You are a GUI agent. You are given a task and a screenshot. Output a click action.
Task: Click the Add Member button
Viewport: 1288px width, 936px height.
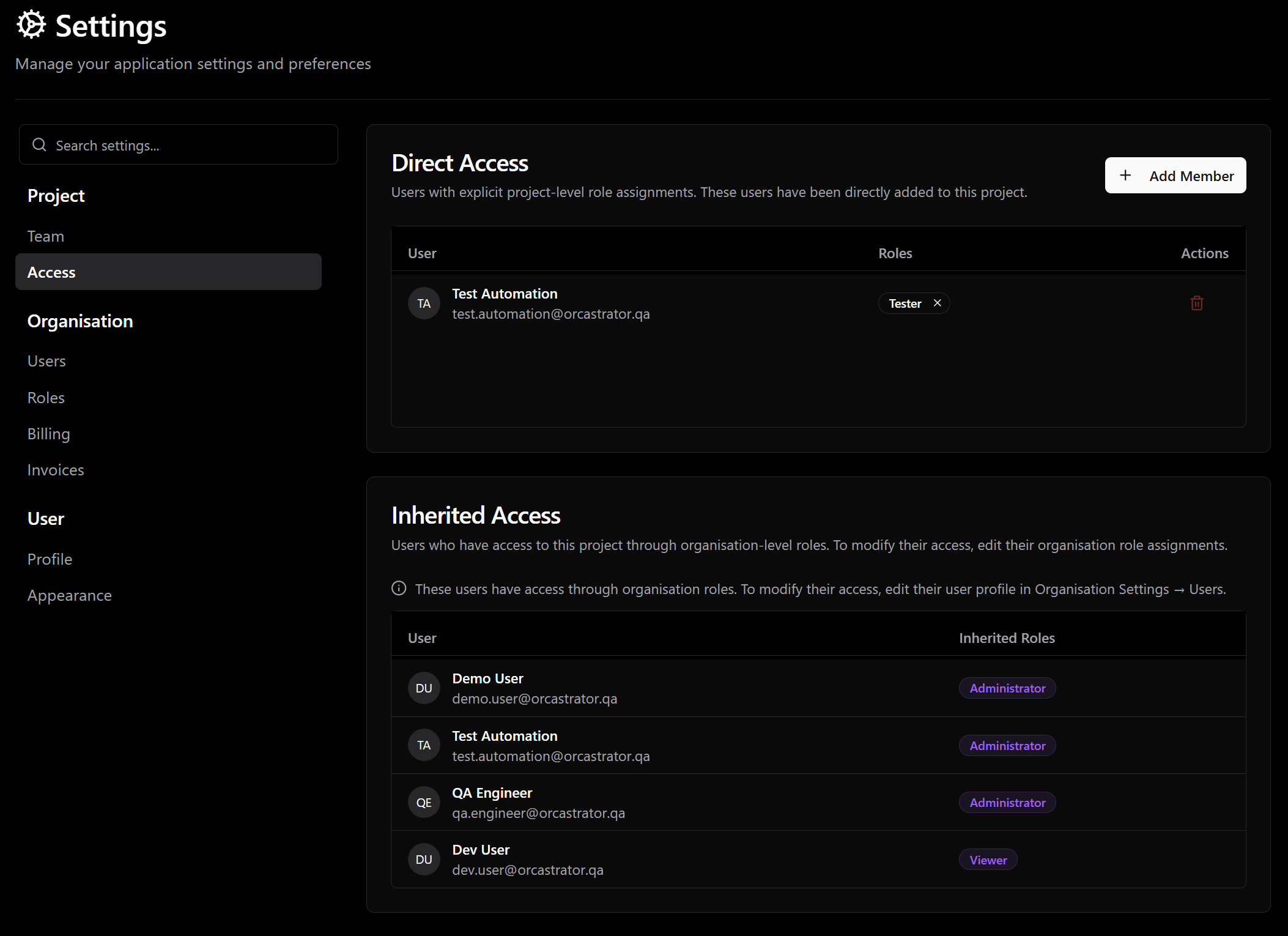coord(1175,176)
